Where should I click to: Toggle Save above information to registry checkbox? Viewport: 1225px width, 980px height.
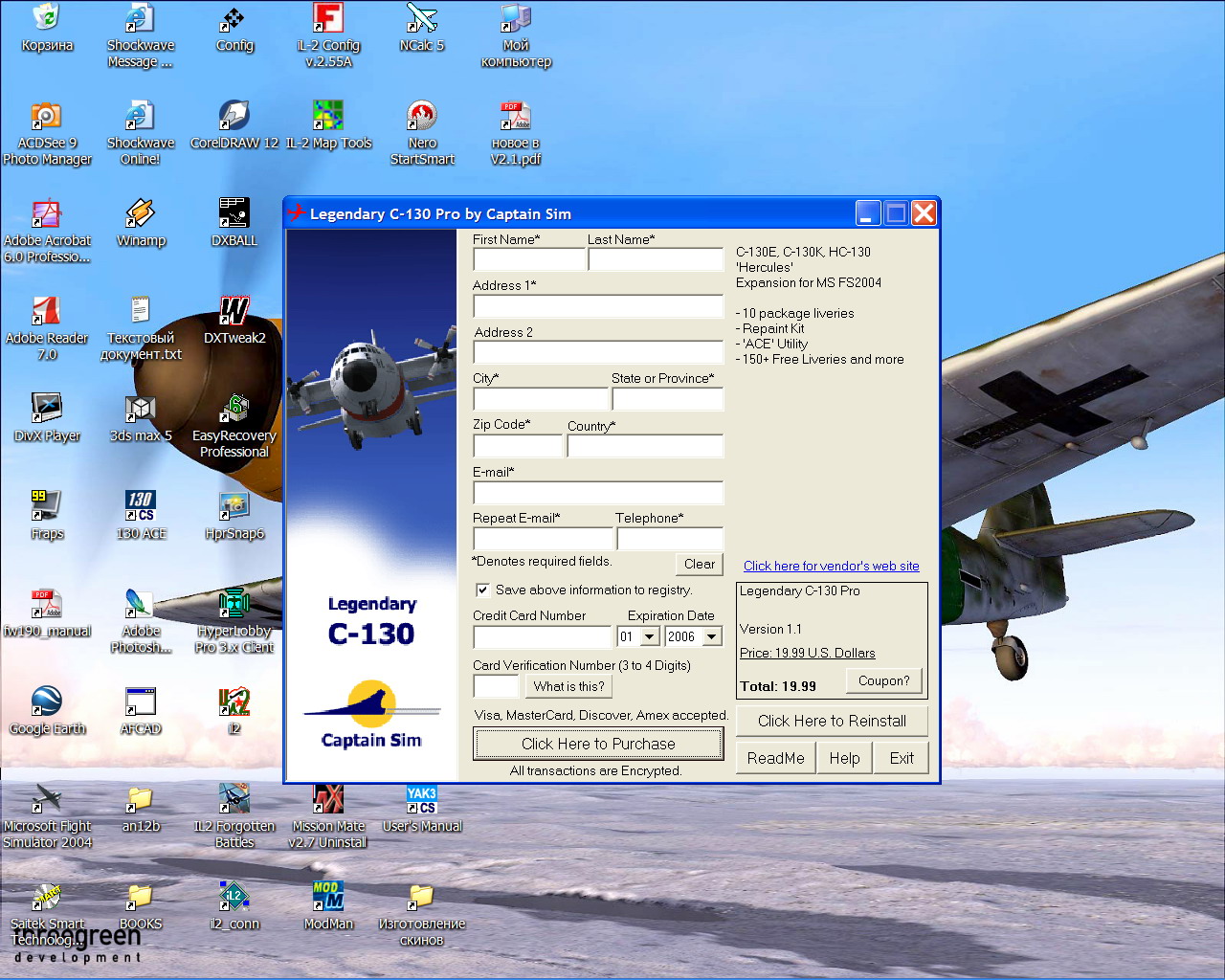tap(483, 590)
